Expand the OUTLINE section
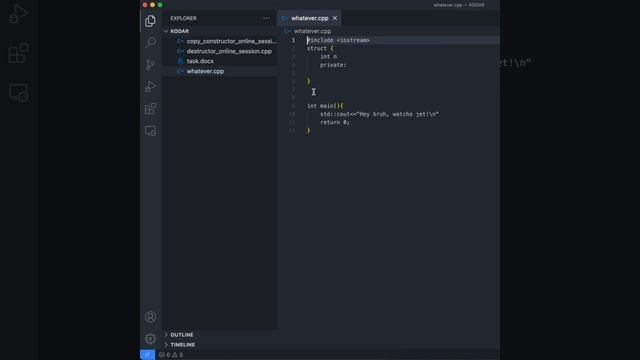 [x=220, y=335]
